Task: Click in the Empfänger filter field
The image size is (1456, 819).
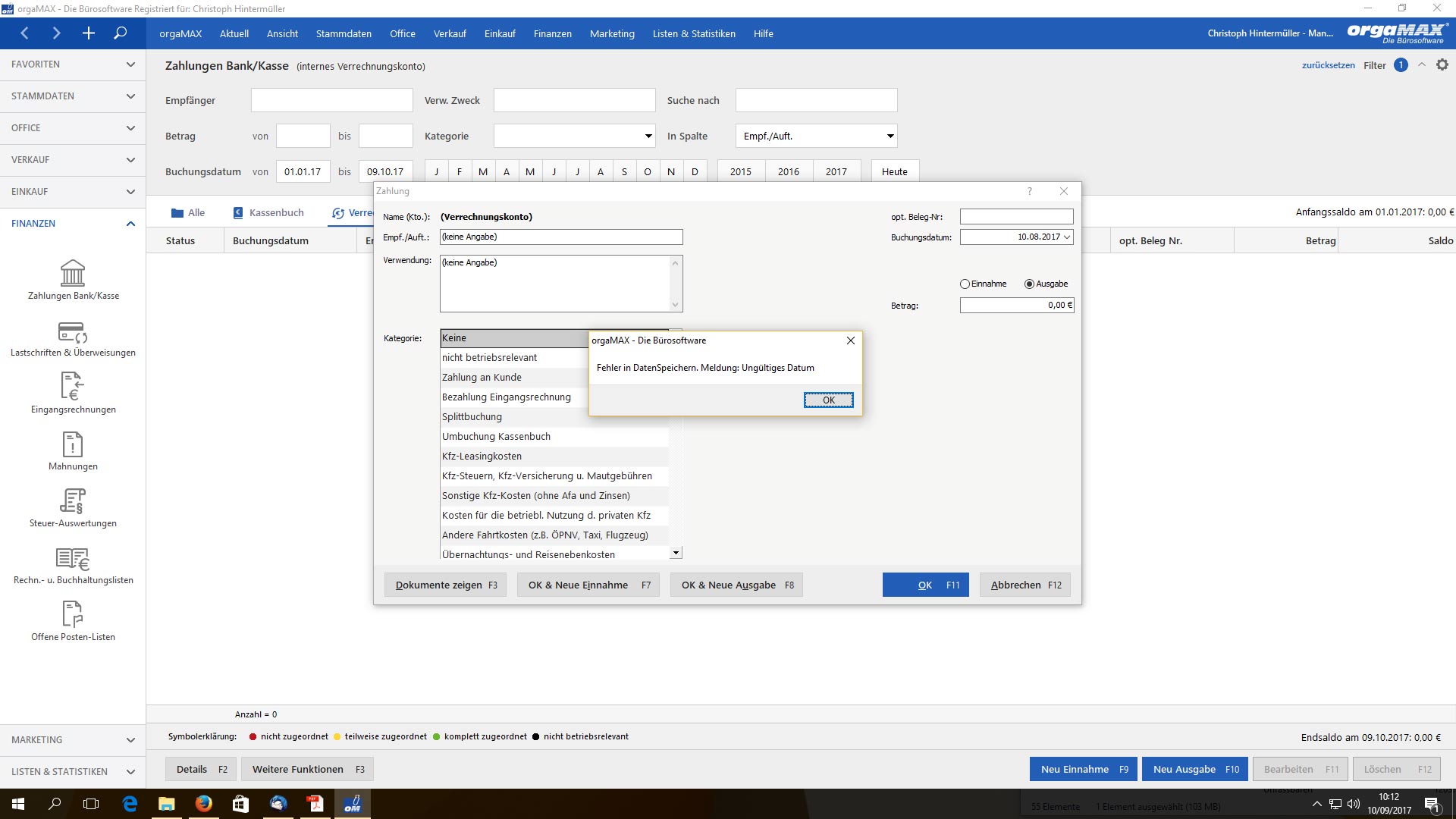Action: tap(332, 100)
